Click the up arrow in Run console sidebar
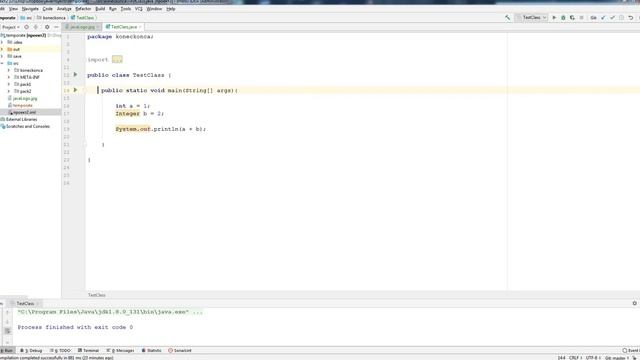This screenshot has width=640, height=360. click(7, 312)
